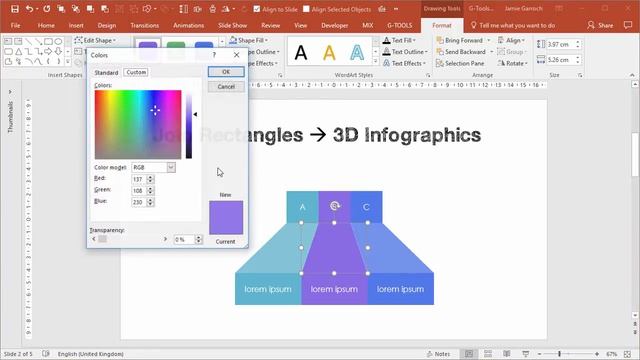Viewport: 640px width, 360px height.
Task: Apply the green shape style preset
Action: 176,44
